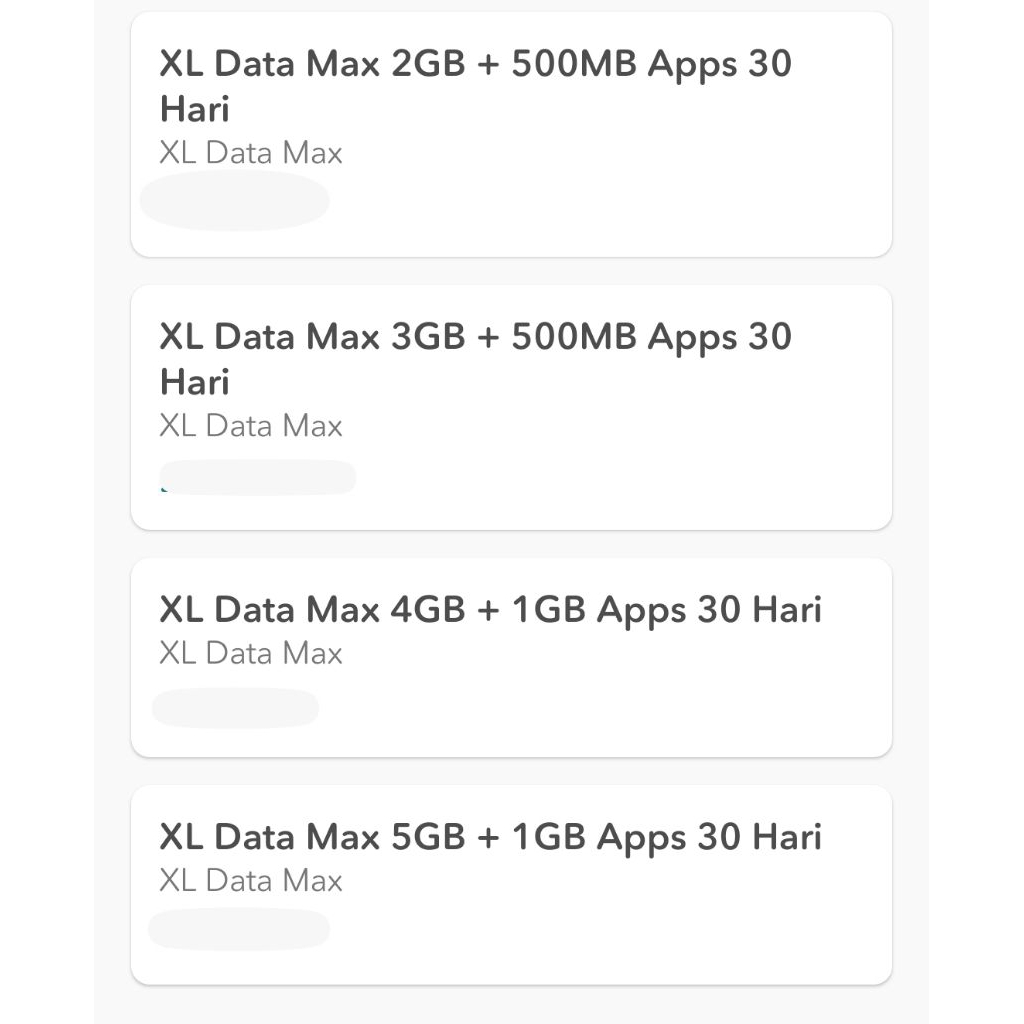
Task: Click 'XL Data Max' subtitle under the 5GB package
Action: coord(250,880)
